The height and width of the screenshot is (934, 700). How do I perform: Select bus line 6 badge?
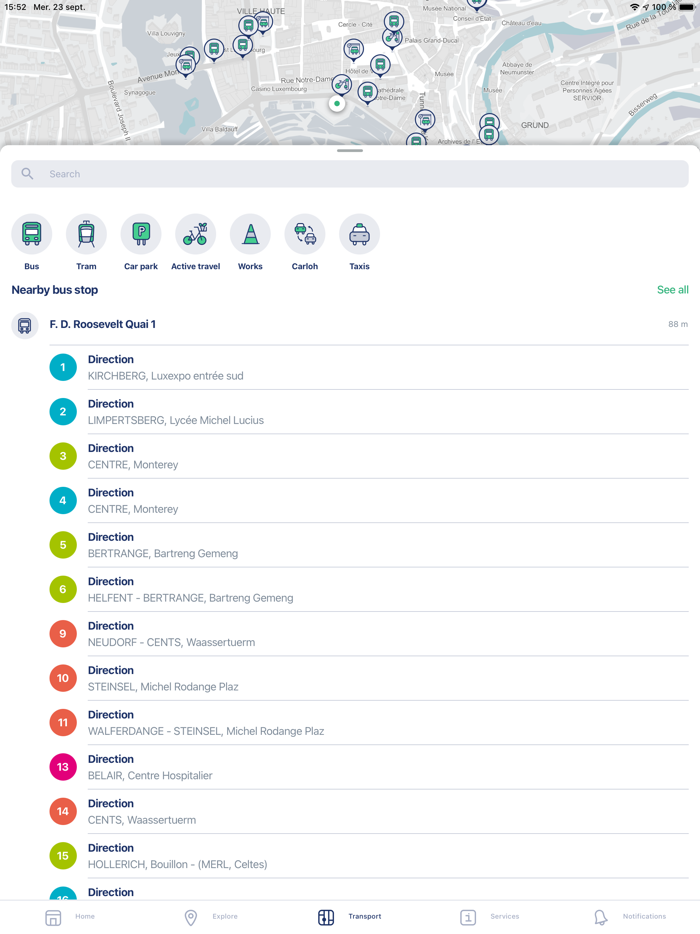(63, 589)
